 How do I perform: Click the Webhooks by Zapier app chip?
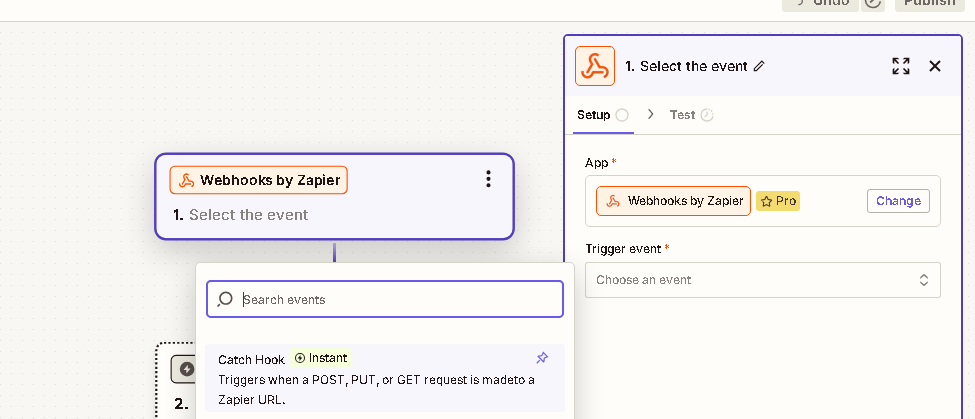673,201
